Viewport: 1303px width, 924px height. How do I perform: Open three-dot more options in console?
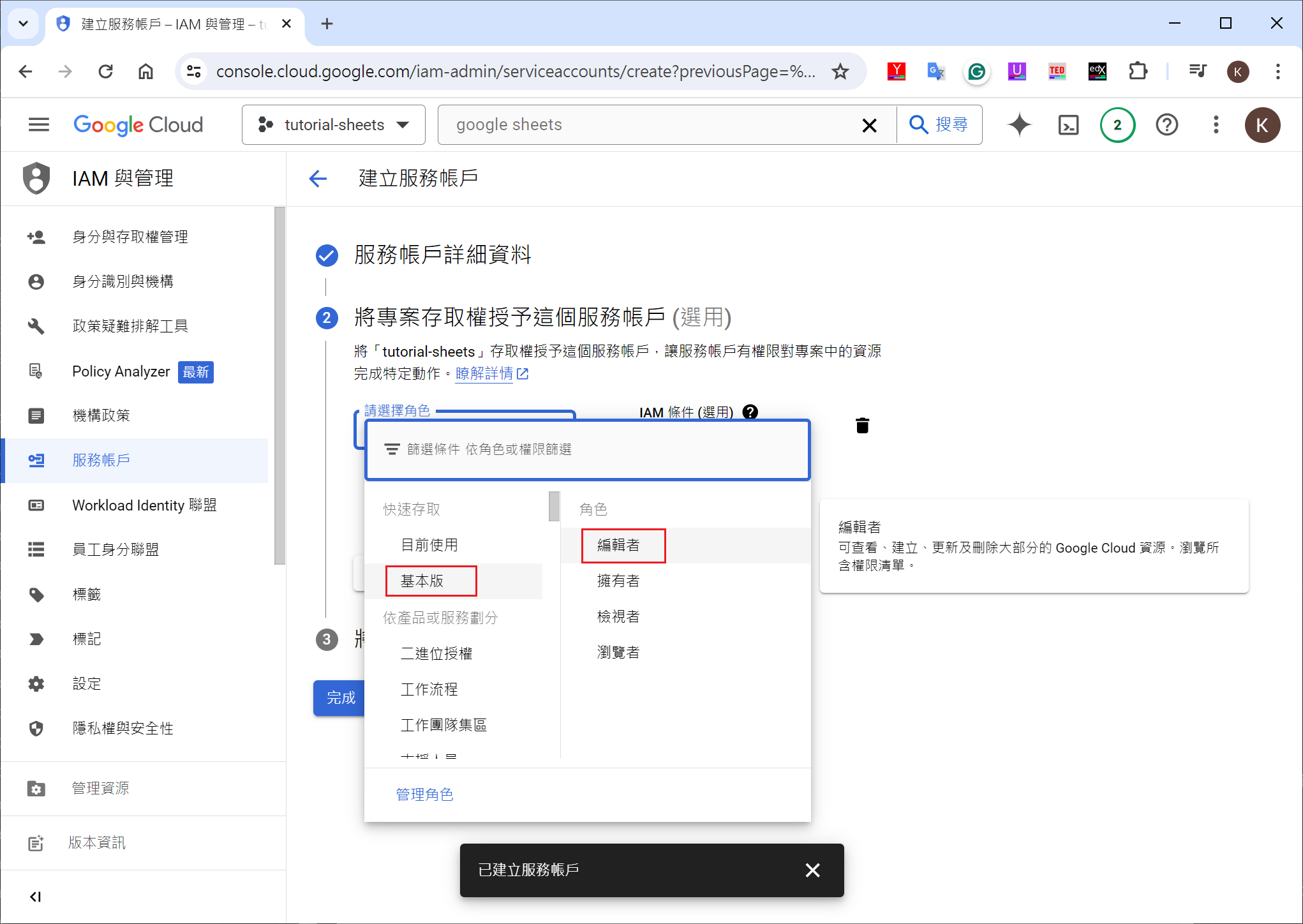pos(1216,124)
